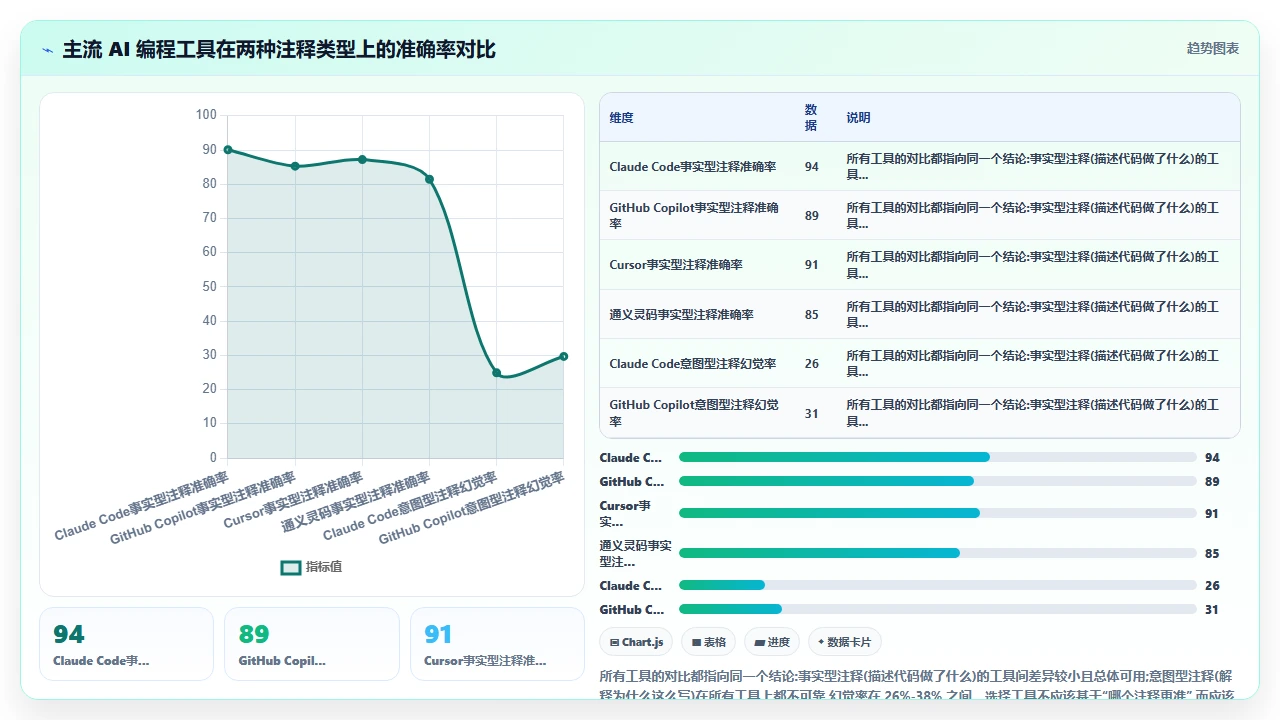Click the chart data point at value 90
Viewport: 1280px width, 720px height.
(x=228, y=149)
